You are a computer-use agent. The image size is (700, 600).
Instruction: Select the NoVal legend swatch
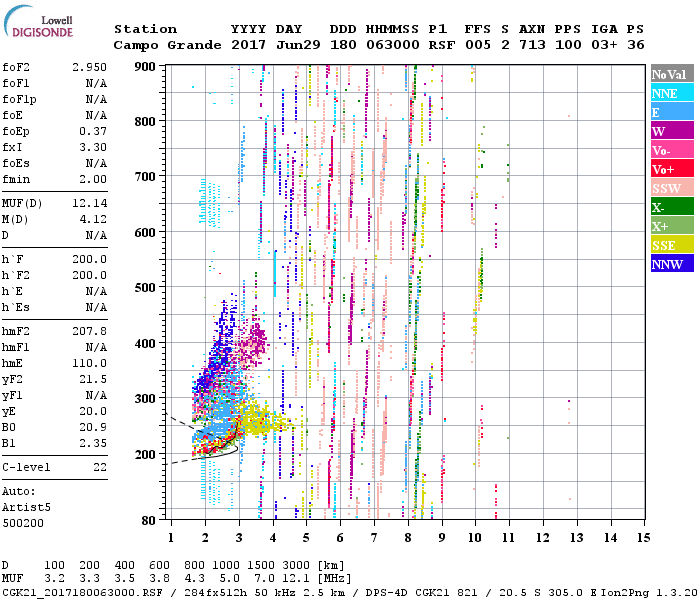(672, 75)
